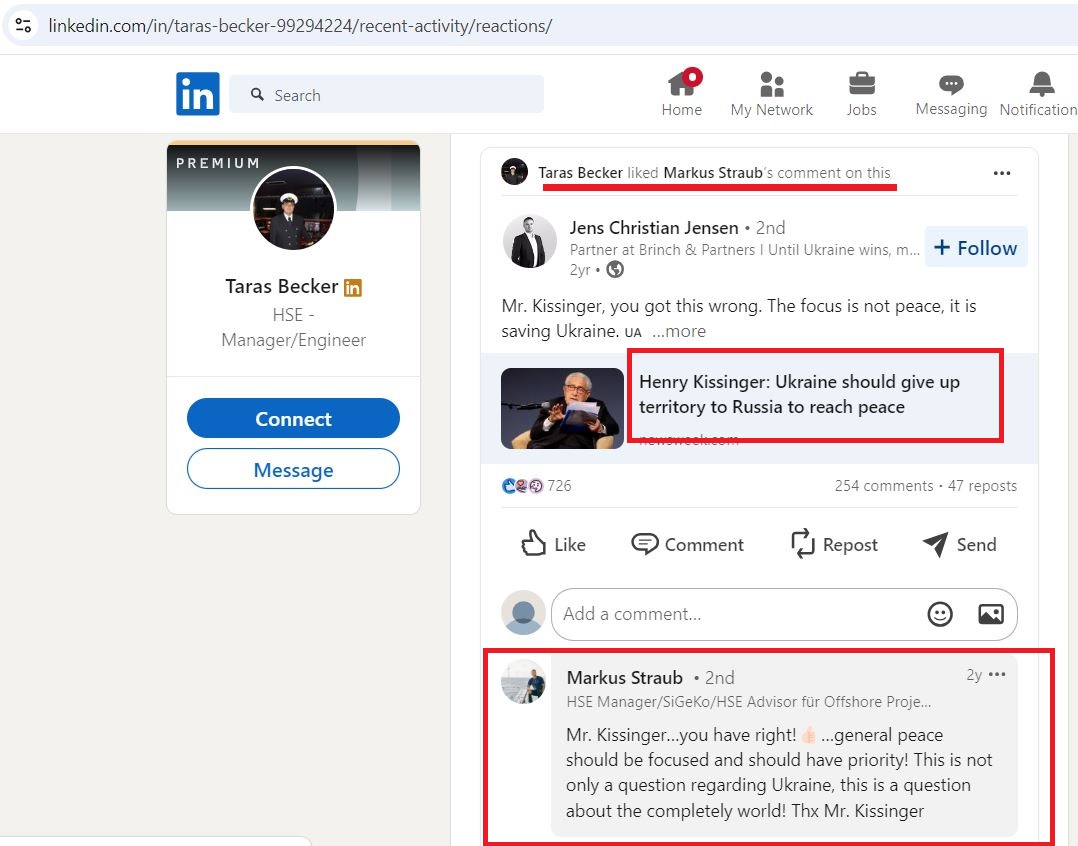This screenshot has width=1078, height=846.
Task: Click the LinkedIn logo icon
Action: pyautogui.click(x=198, y=93)
